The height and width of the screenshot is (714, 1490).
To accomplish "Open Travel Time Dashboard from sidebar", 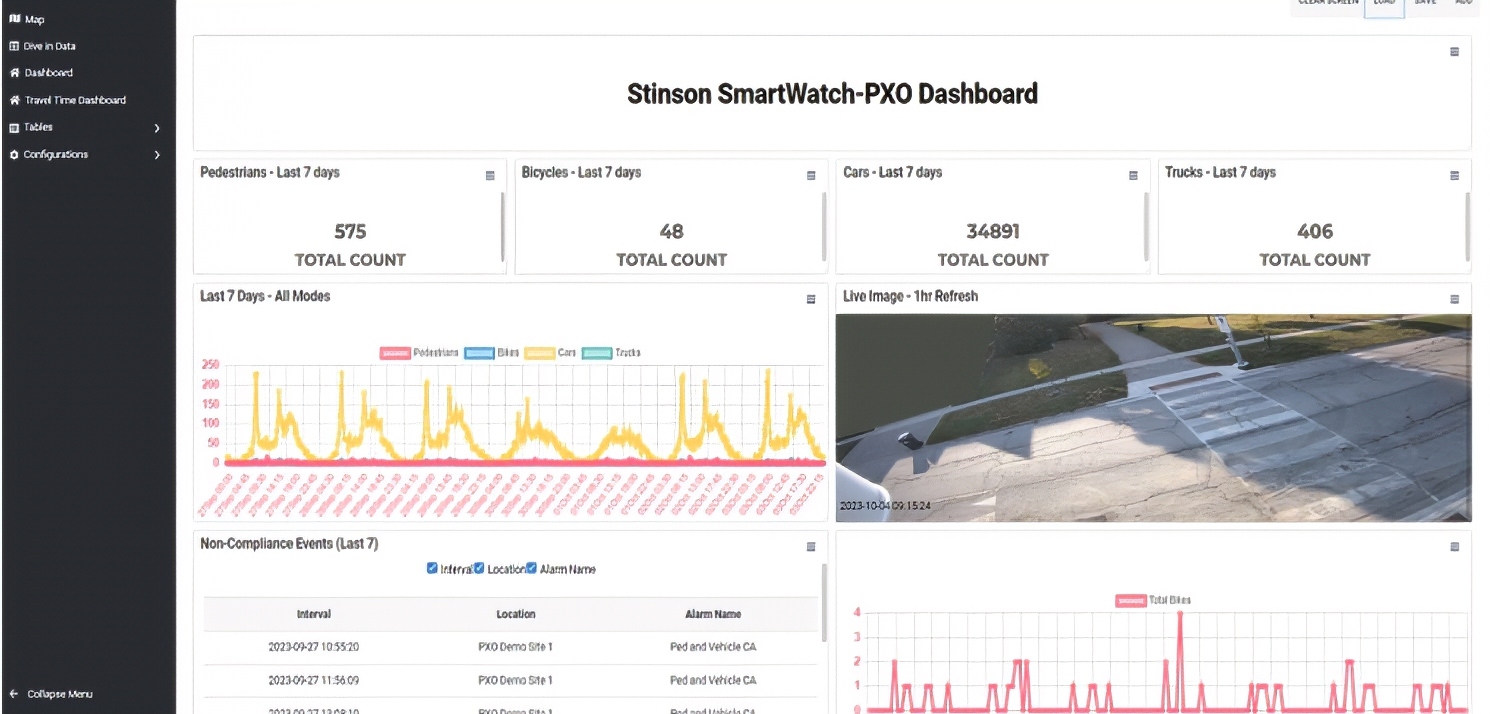I will click(x=74, y=100).
